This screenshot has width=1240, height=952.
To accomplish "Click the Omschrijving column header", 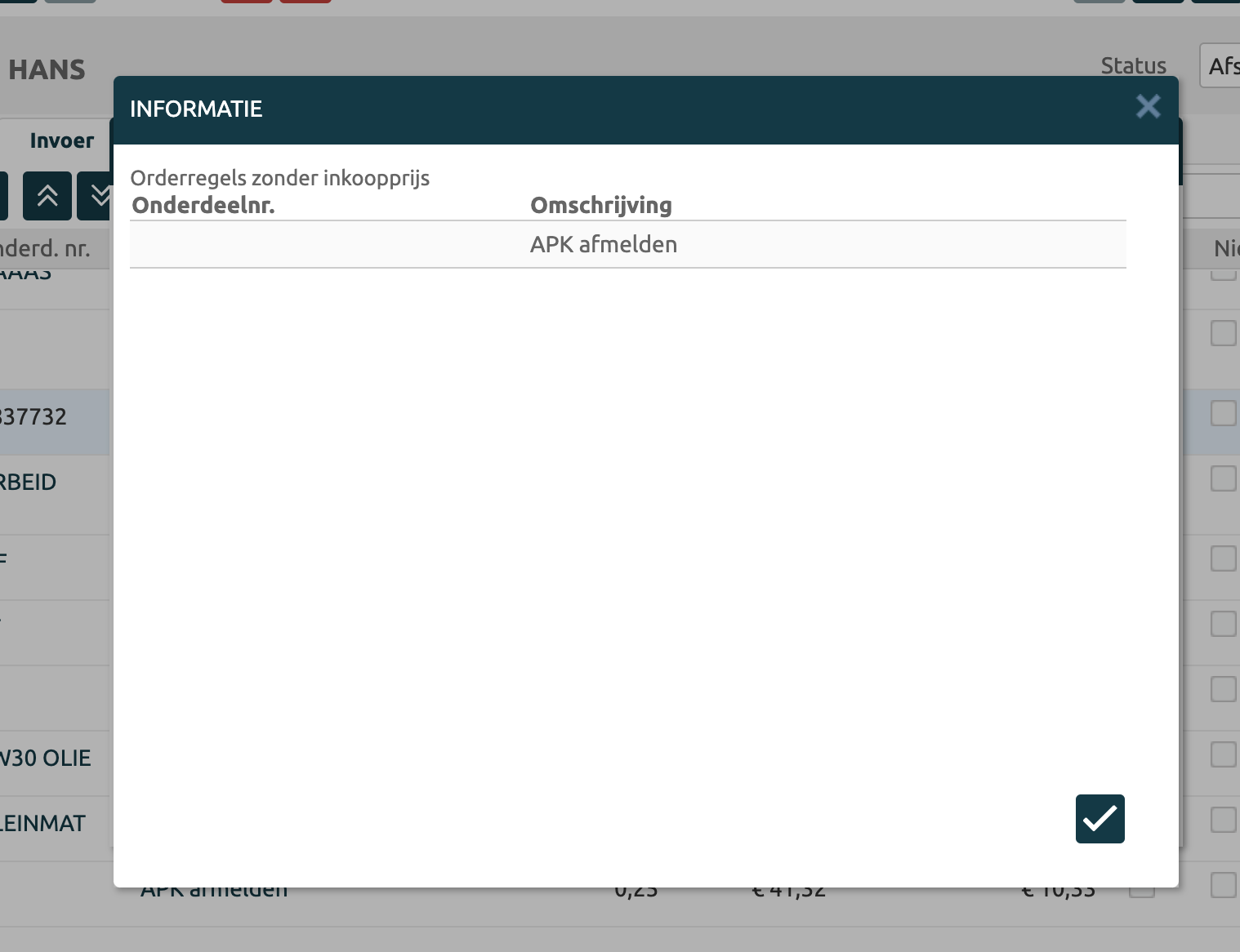I will tap(601, 205).
